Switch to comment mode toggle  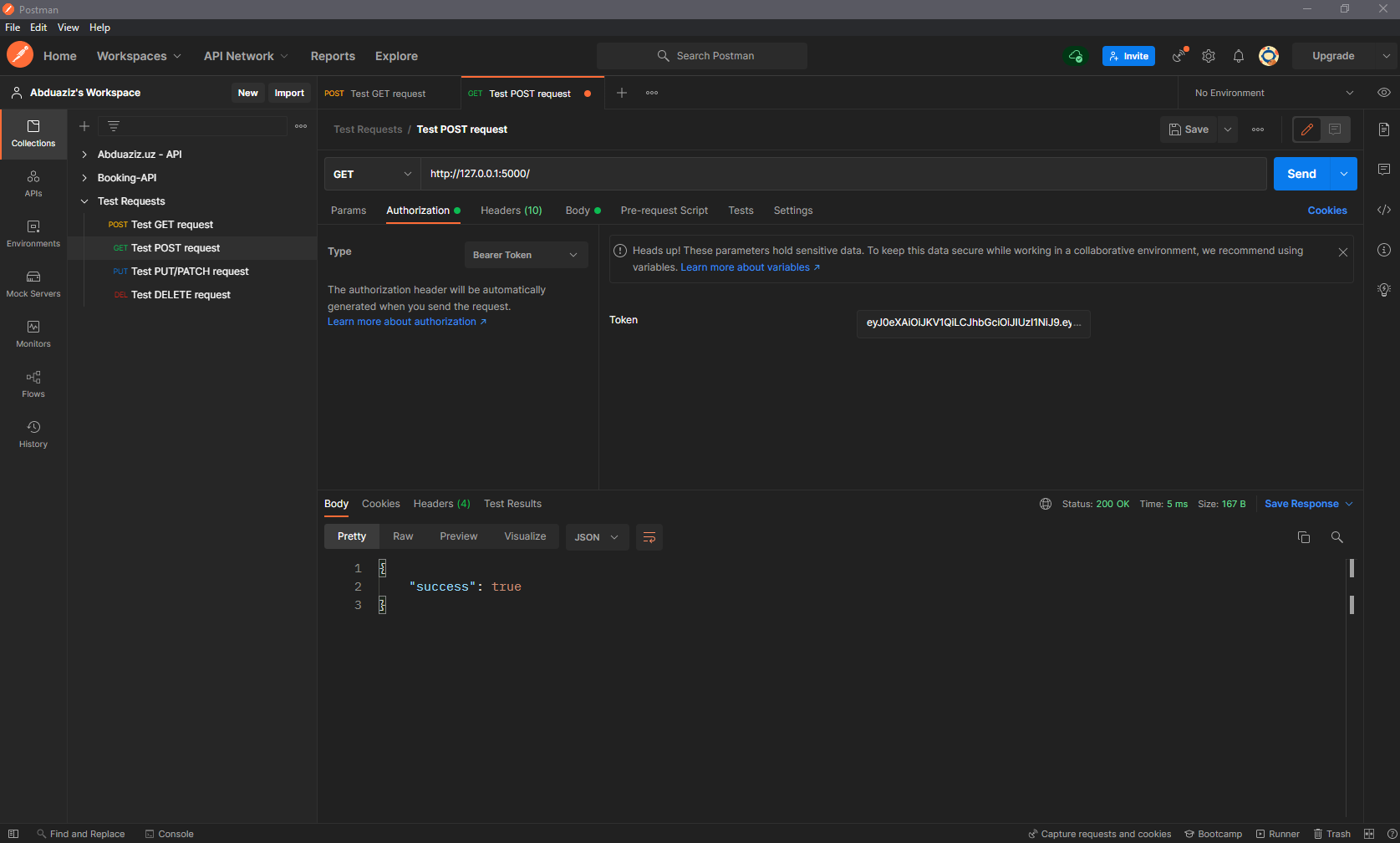click(1335, 129)
